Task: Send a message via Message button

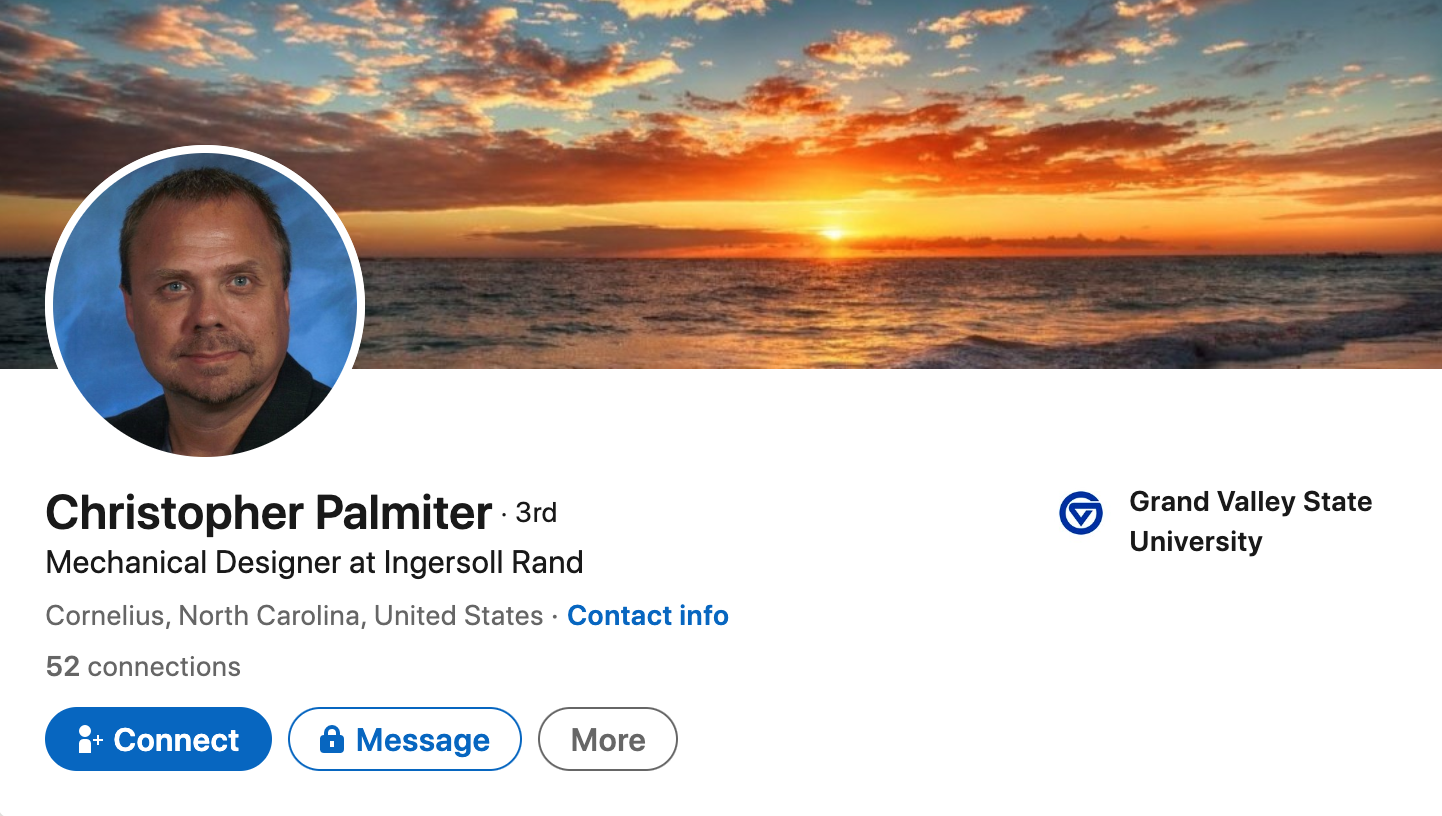Action: 404,740
